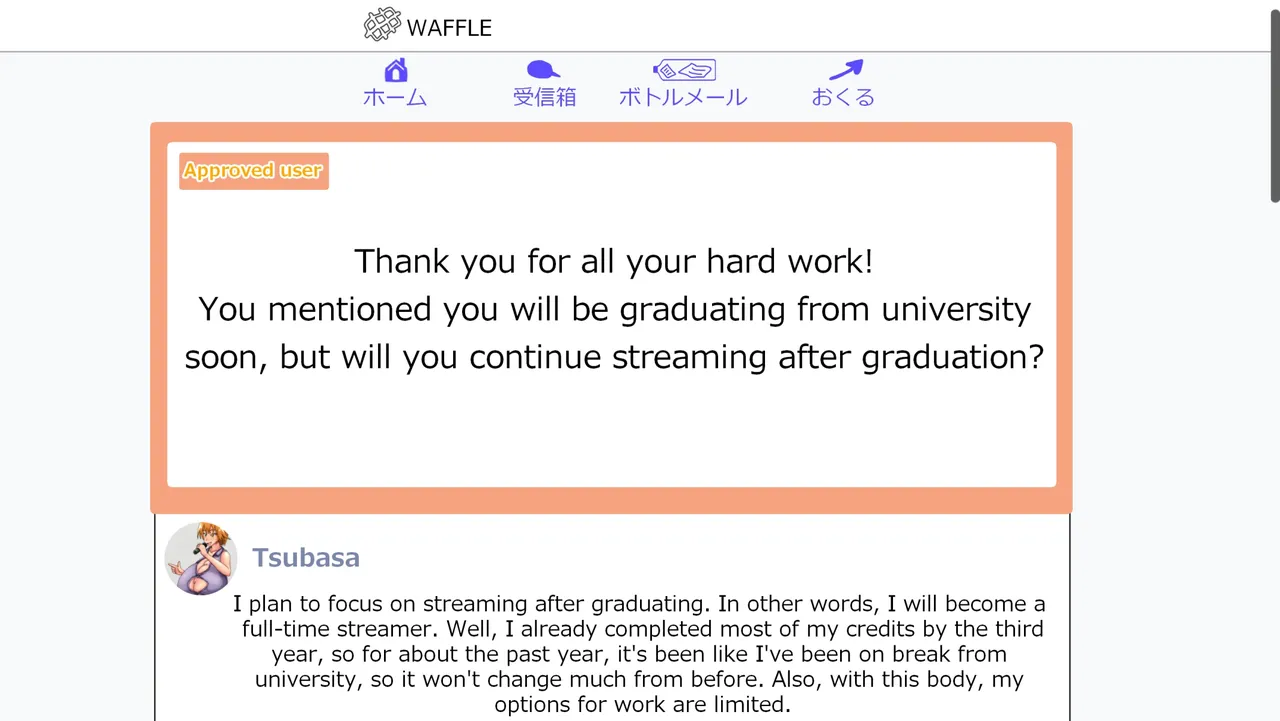
Task: Click the Approved user badge
Action: pos(253,171)
